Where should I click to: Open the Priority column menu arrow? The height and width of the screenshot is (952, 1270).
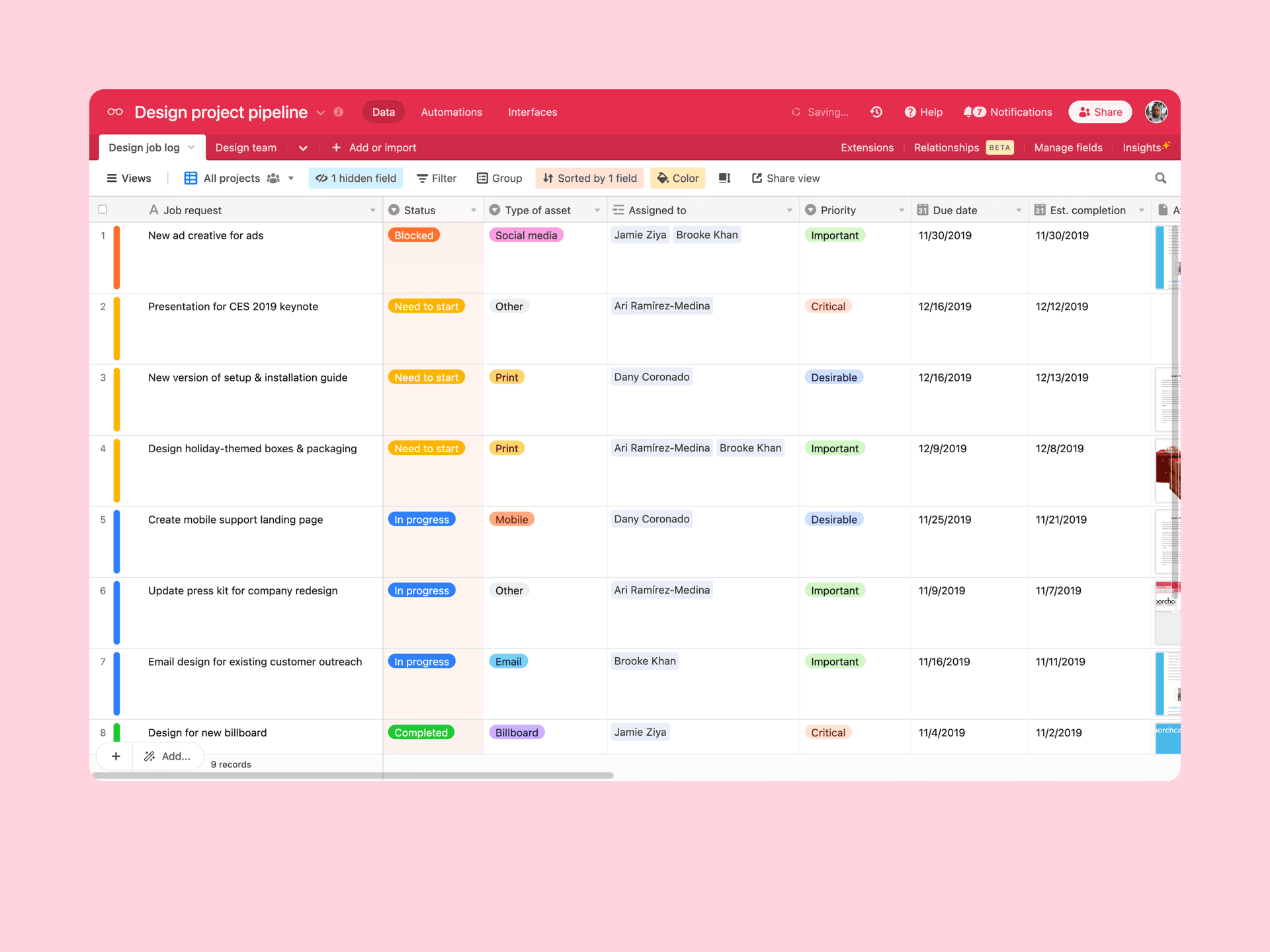click(902, 210)
